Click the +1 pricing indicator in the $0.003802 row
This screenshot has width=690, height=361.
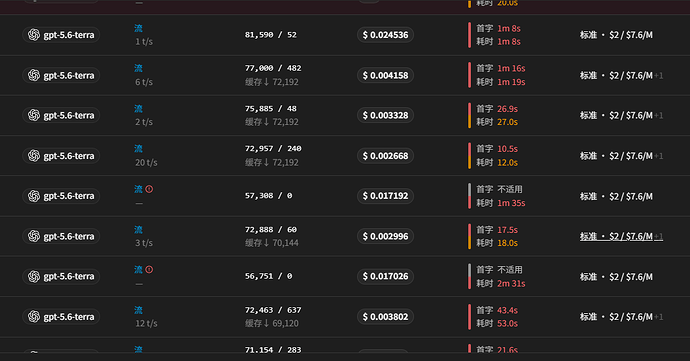(658, 317)
